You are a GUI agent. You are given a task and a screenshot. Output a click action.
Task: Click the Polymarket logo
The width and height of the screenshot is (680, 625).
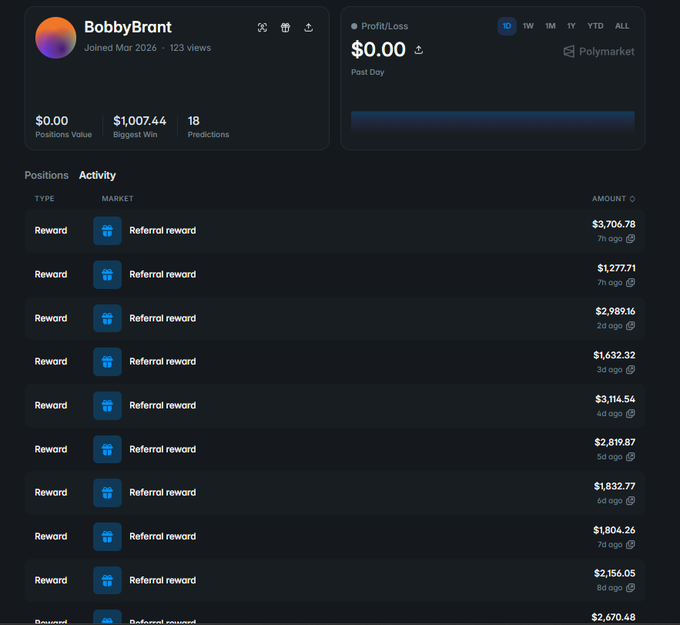598,52
